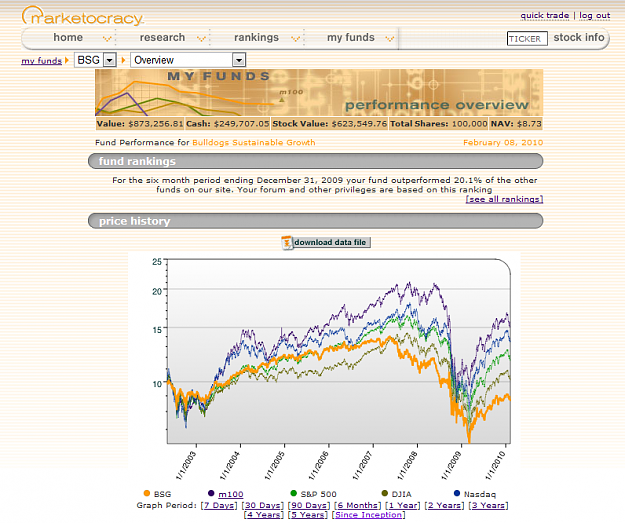The height and width of the screenshot is (523, 625).
Task: Click the download data file icon
Action: click(x=287, y=242)
